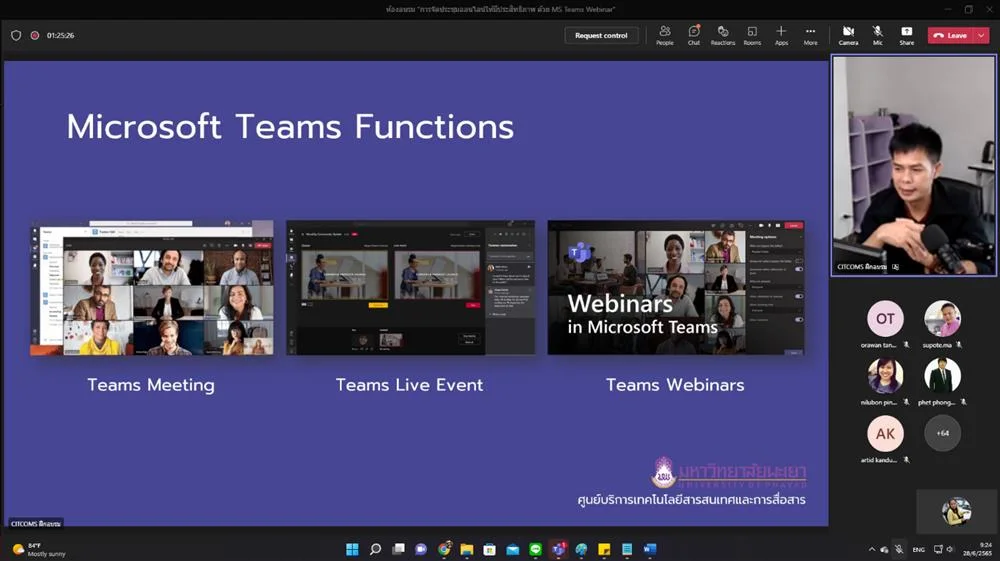Open Windows taskbar Search

375,549
